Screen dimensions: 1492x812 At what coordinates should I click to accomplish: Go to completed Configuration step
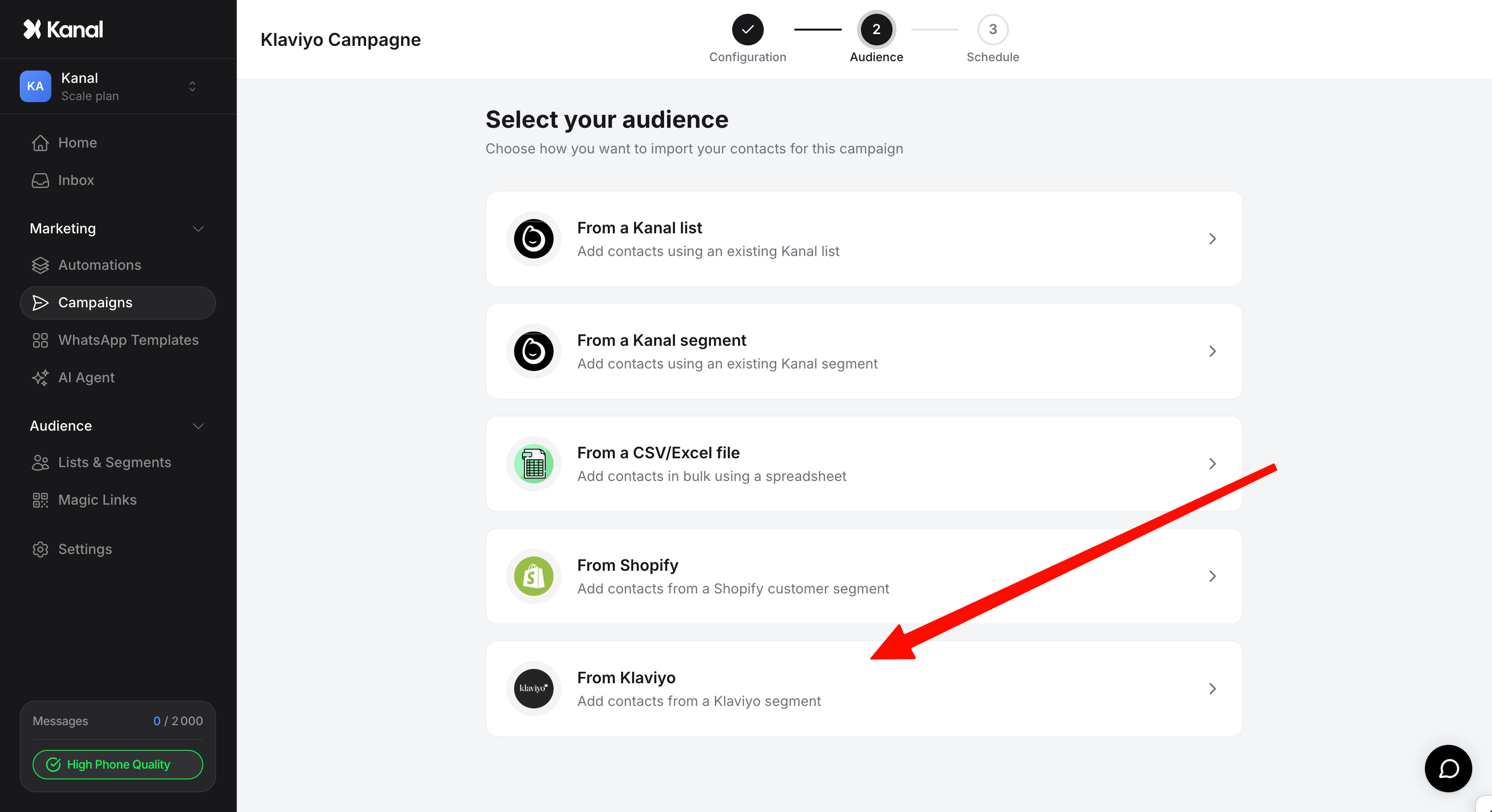click(x=747, y=30)
